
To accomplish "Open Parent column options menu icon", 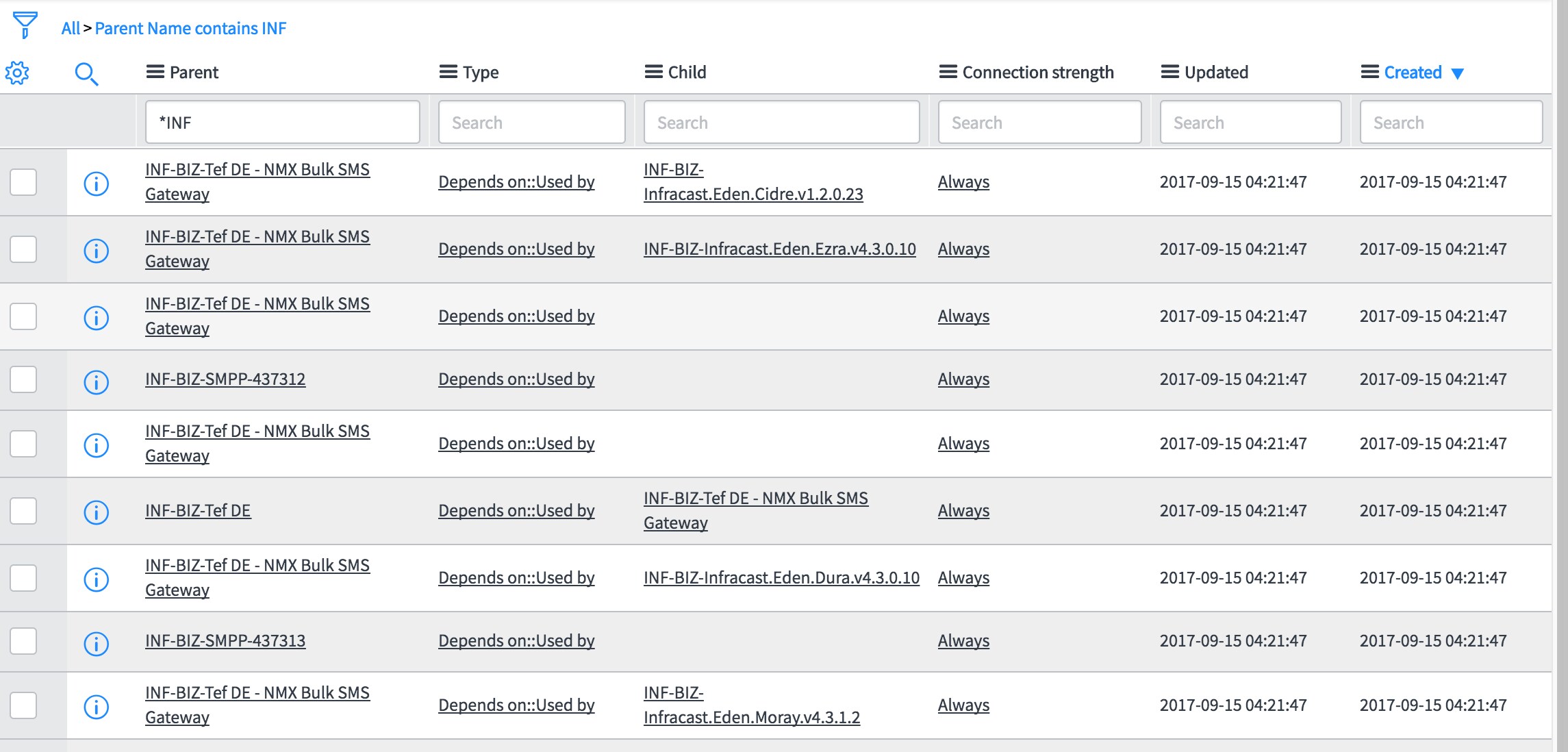I will point(155,72).
